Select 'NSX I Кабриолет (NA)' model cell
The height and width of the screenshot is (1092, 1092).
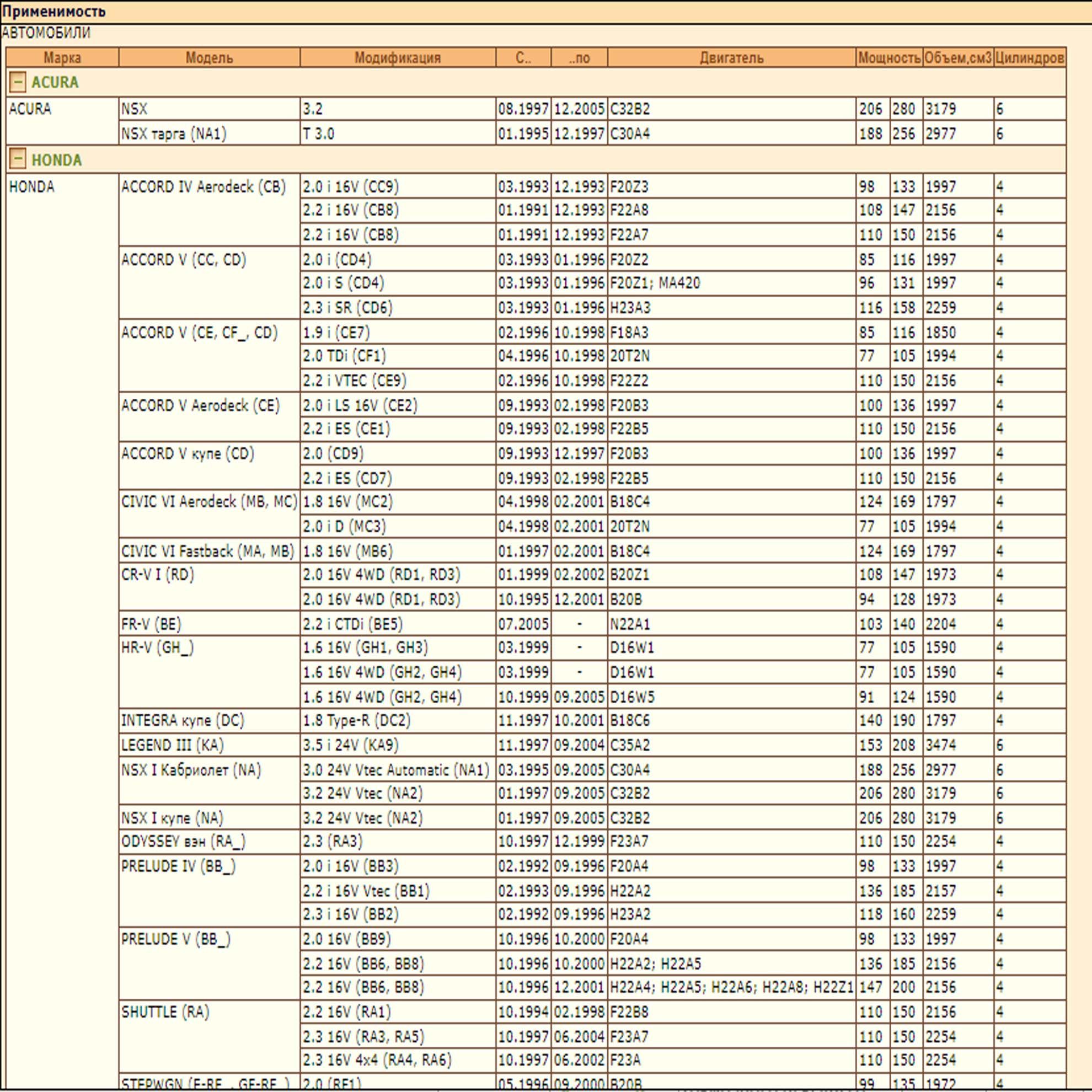tap(209, 781)
